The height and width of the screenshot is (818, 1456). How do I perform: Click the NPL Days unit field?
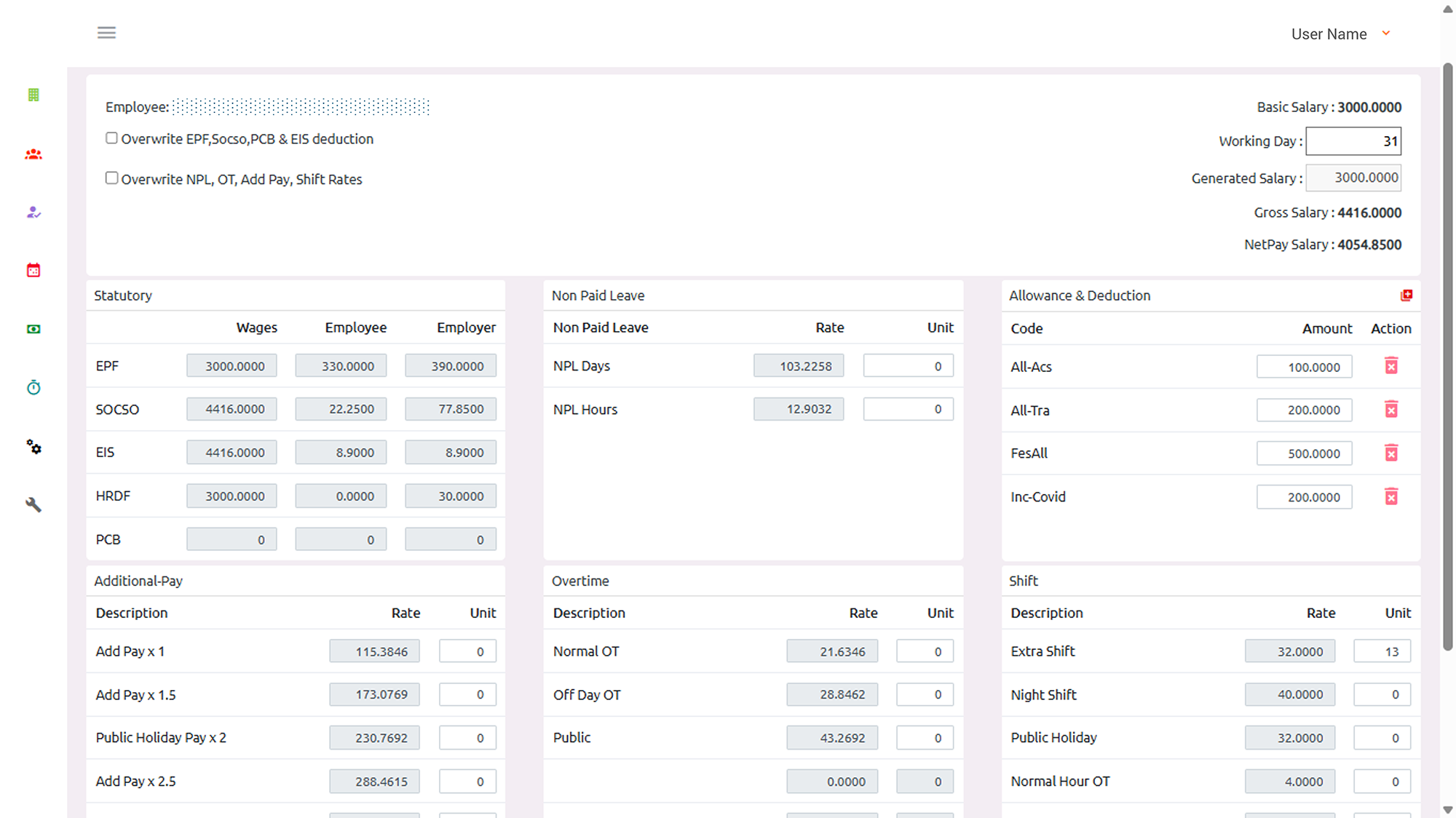[x=908, y=366]
